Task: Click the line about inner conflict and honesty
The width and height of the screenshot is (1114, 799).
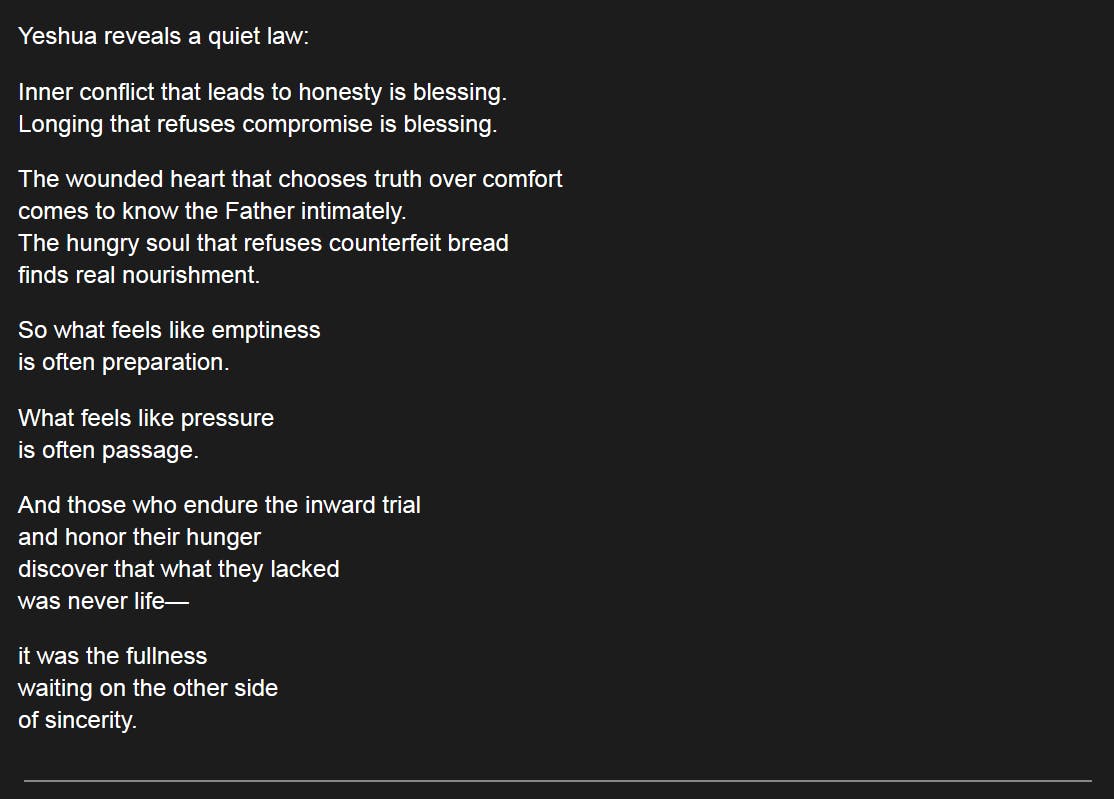Action: [x=262, y=93]
